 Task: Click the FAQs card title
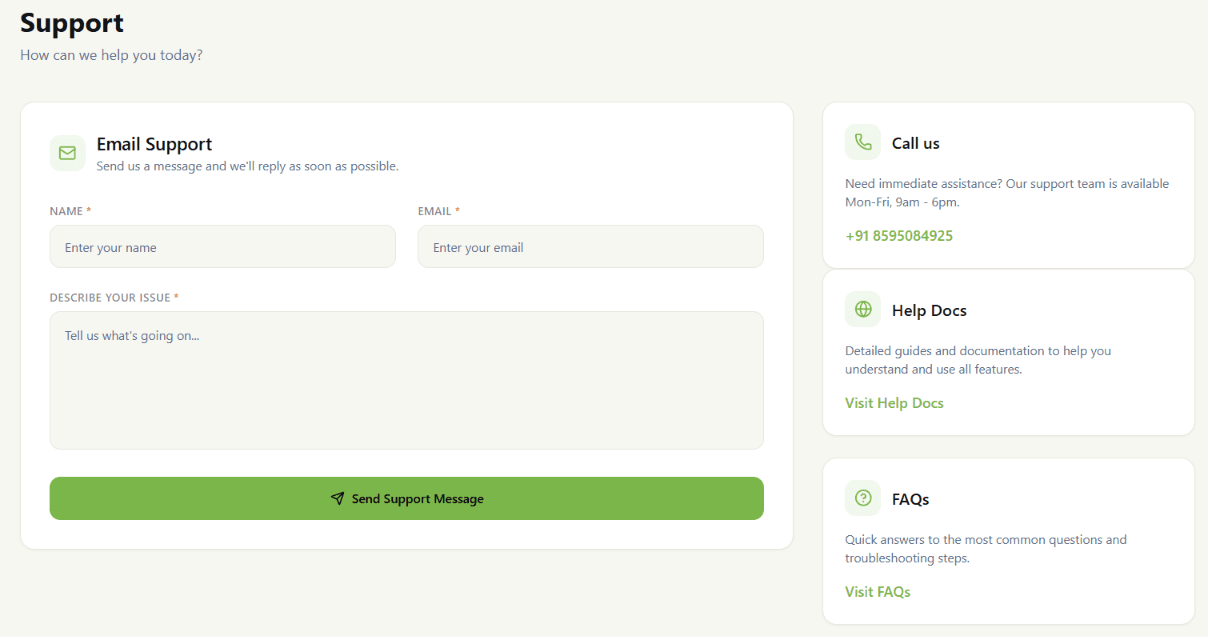coord(911,499)
